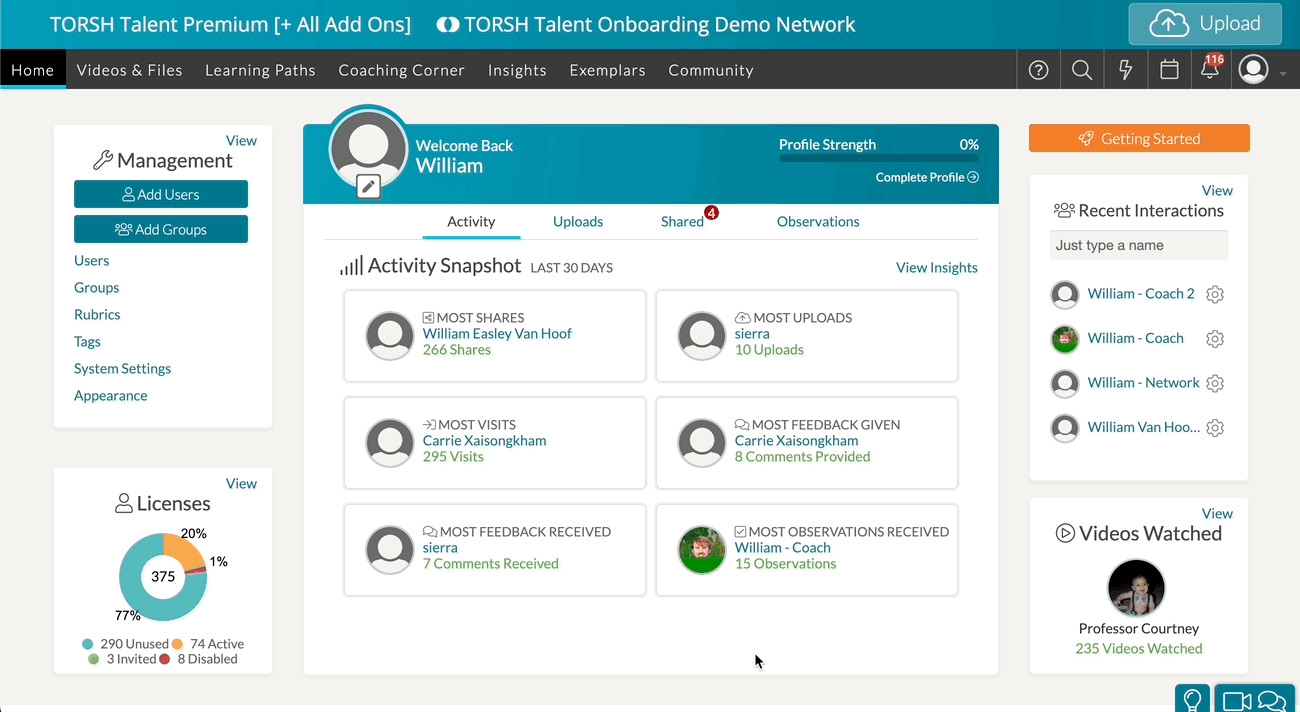Click the search magnifier icon
The width and height of the screenshot is (1300, 712).
tap(1081, 70)
